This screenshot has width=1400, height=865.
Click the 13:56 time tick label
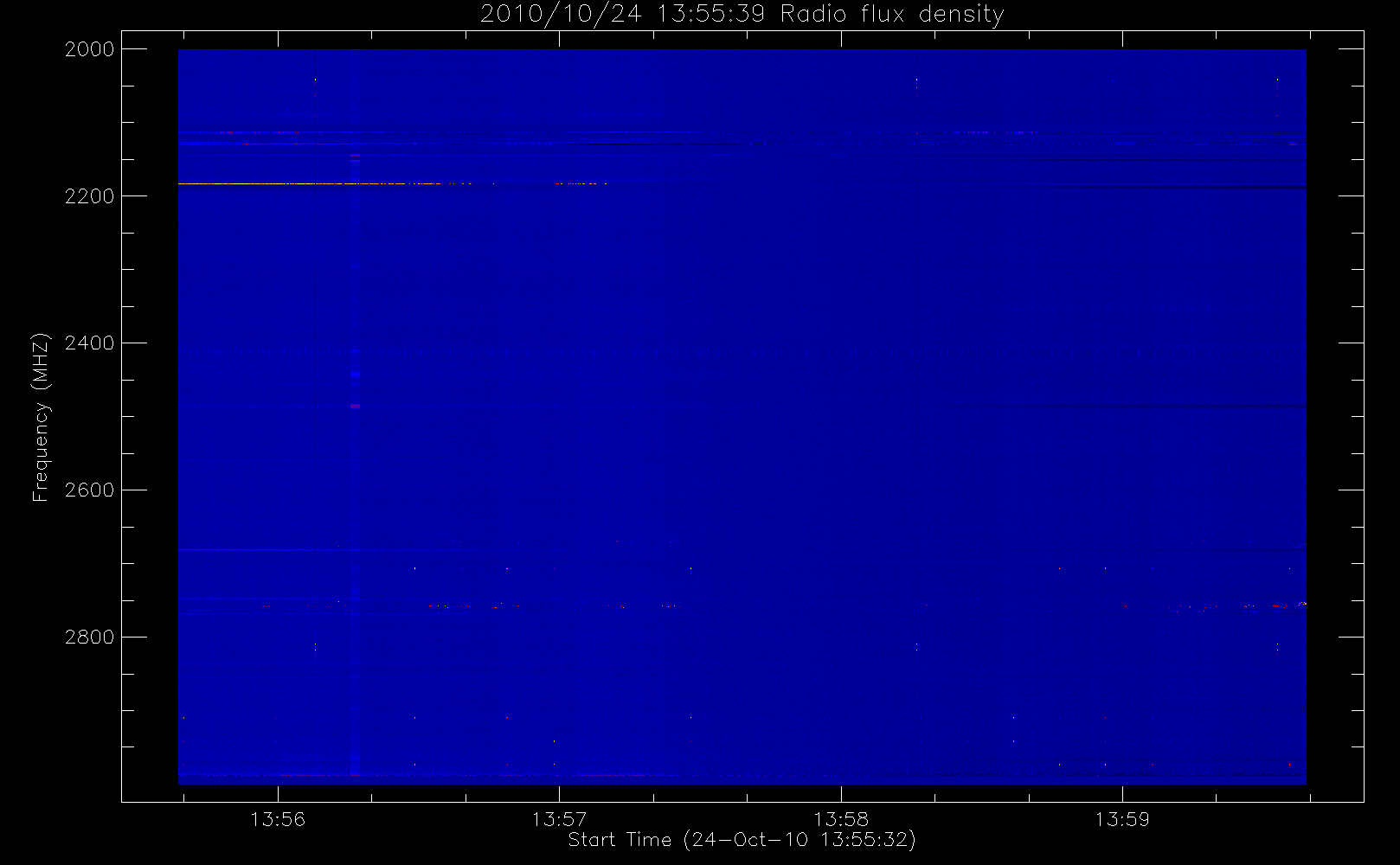(x=278, y=819)
